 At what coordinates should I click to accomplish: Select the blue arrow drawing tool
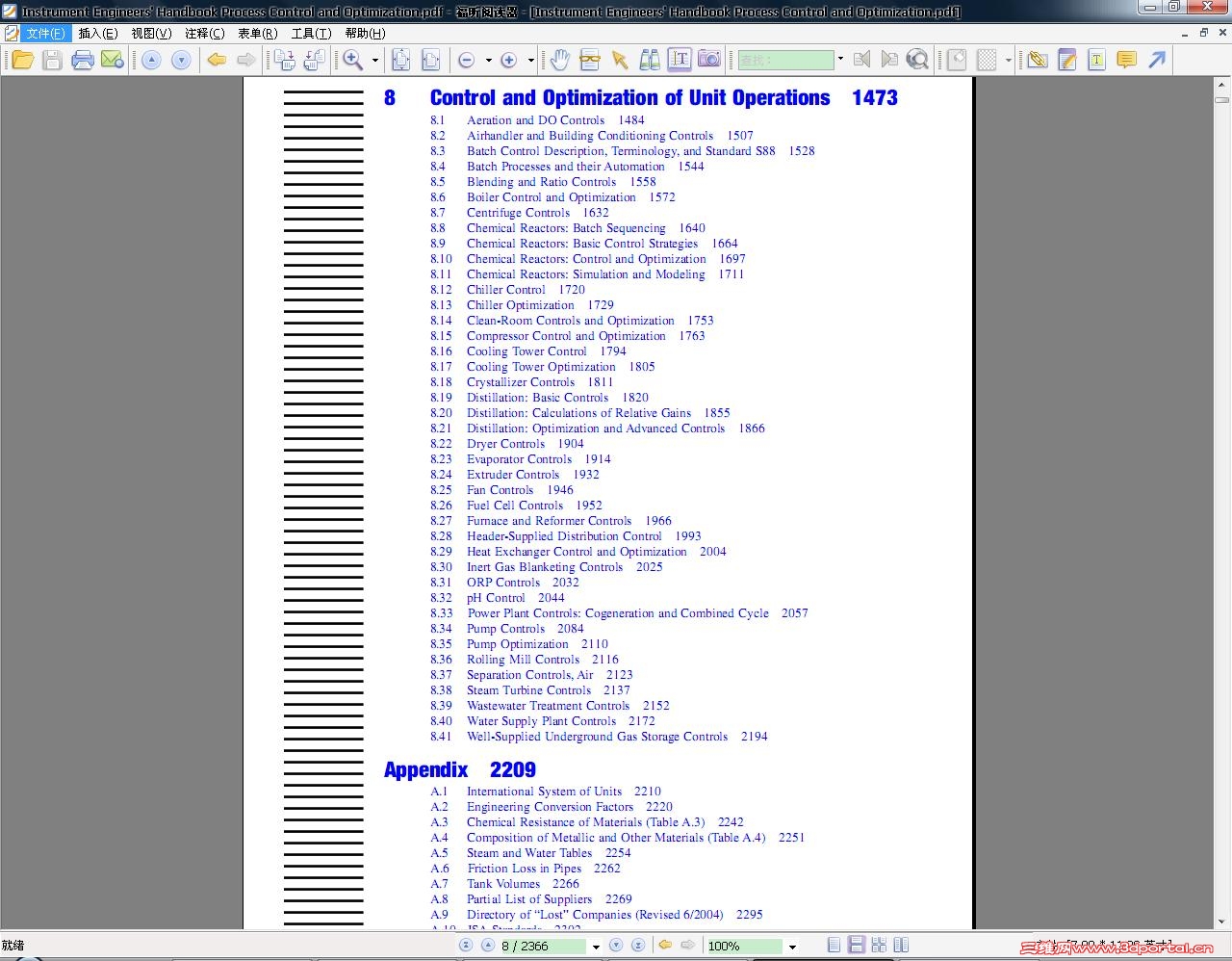point(1157,60)
